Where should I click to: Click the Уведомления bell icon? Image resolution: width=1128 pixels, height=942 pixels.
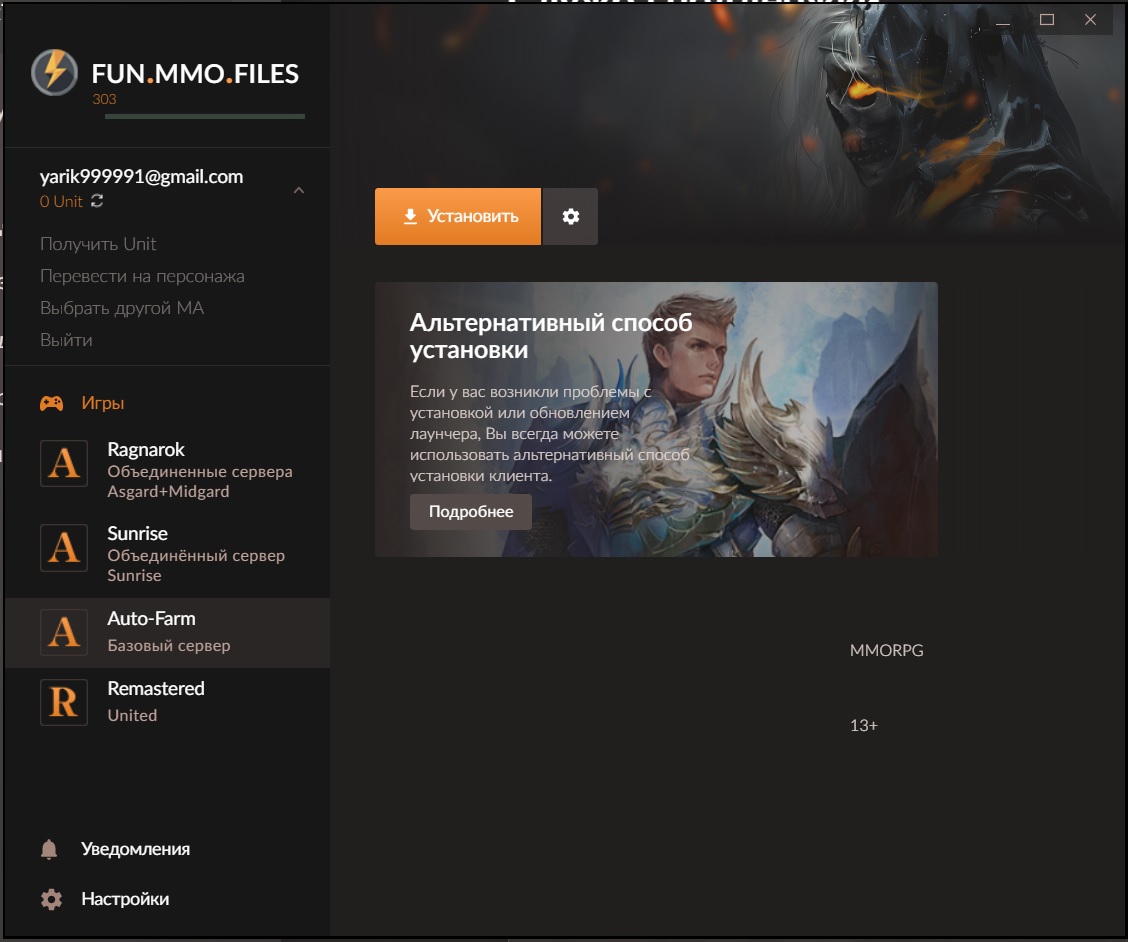coord(50,849)
